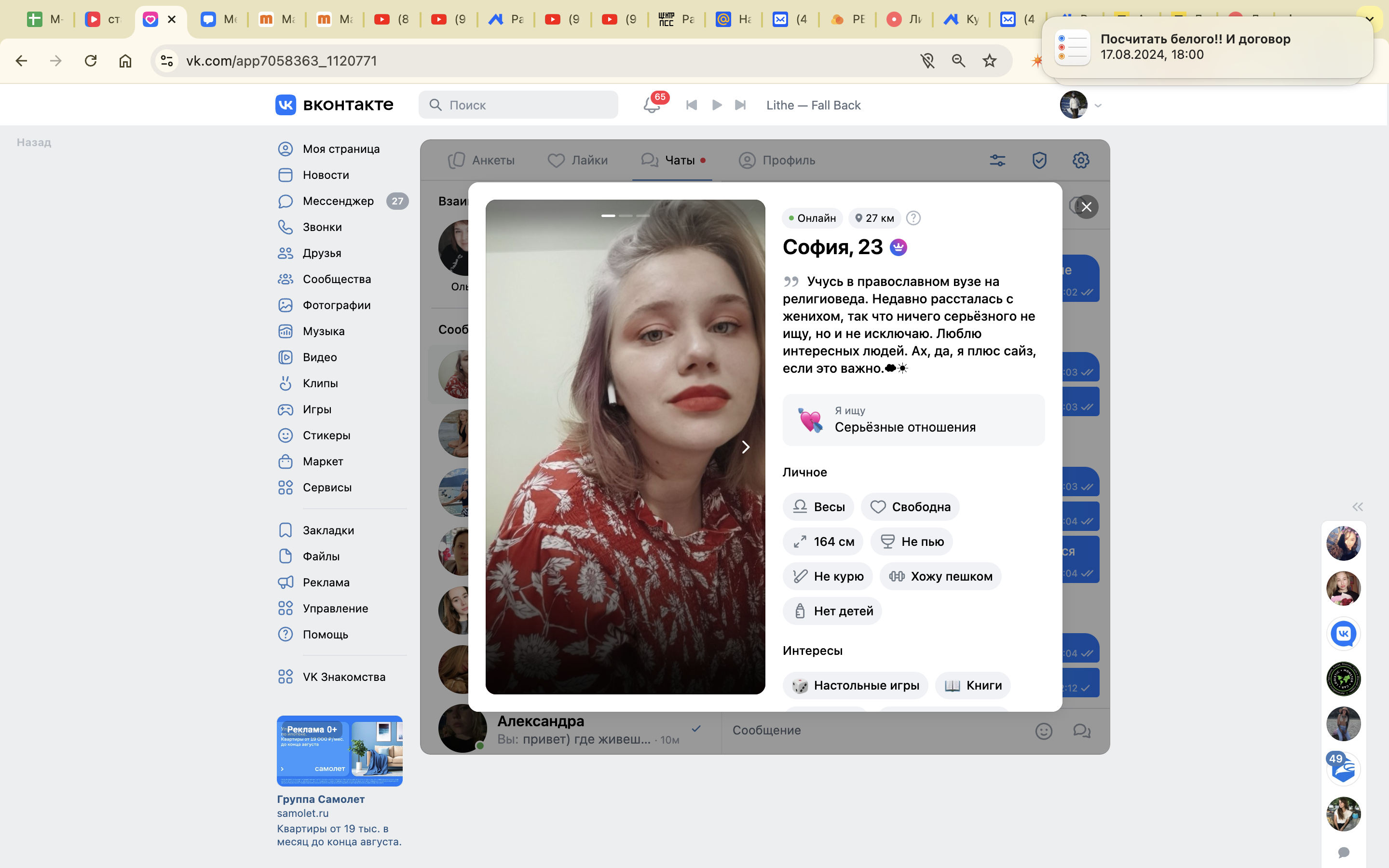Click the Книги interest chip
Screen dimensions: 1389x868
click(x=973, y=685)
